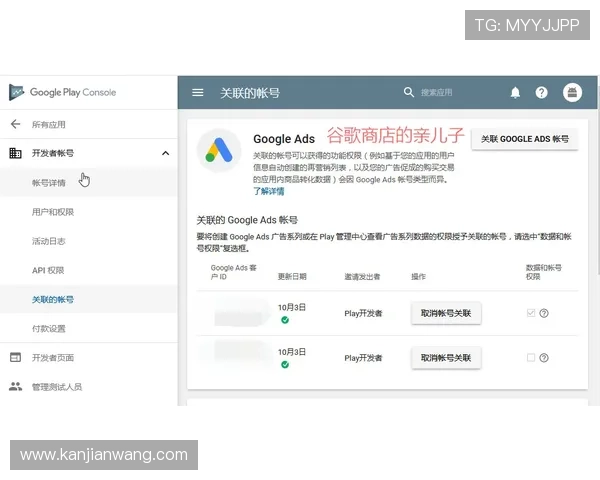
Task: Click the help icon in the first account row
Action: pyautogui.click(x=544, y=313)
